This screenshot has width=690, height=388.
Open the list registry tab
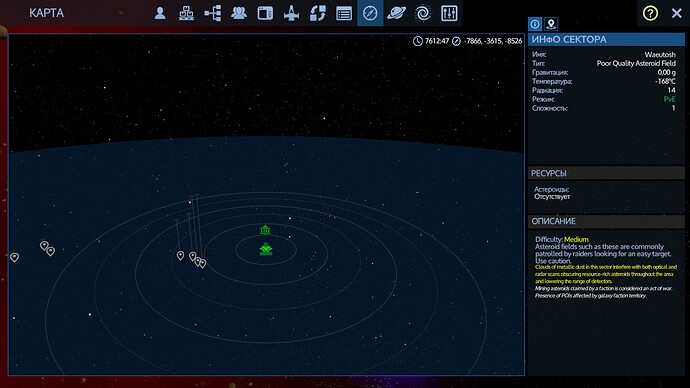pos(344,14)
